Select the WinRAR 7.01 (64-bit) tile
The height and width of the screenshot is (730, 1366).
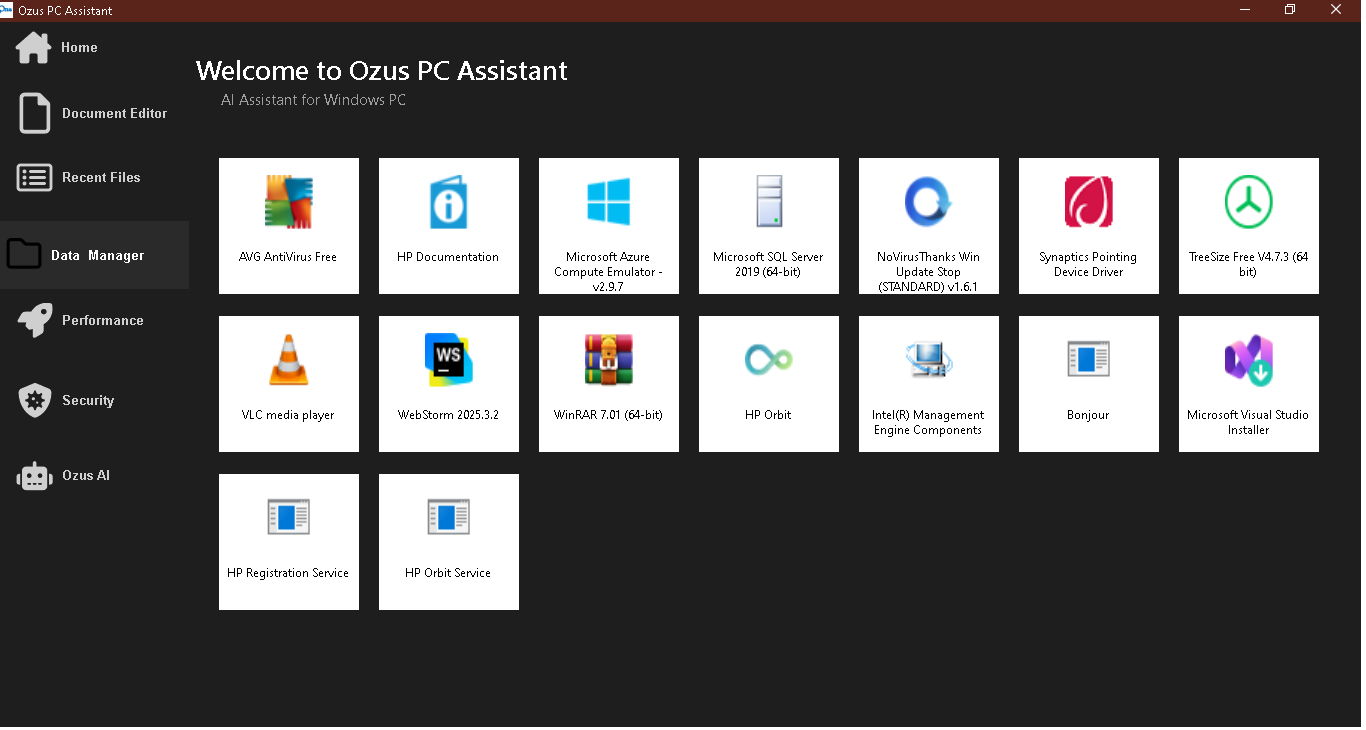pyautogui.click(x=608, y=383)
